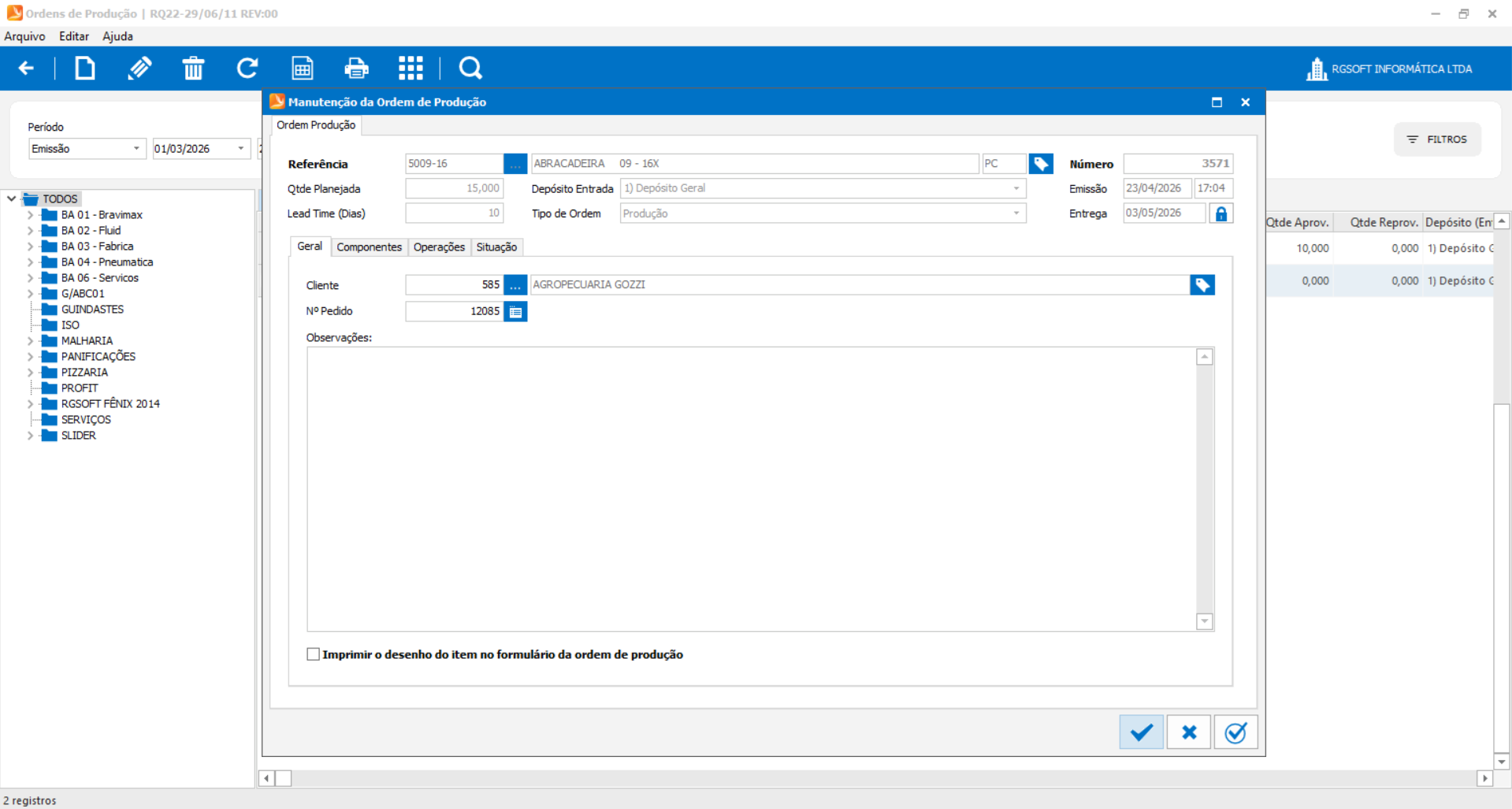Select the SERVIÇOS folder
Screen dimensions: 1512x809
pos(86,420)
